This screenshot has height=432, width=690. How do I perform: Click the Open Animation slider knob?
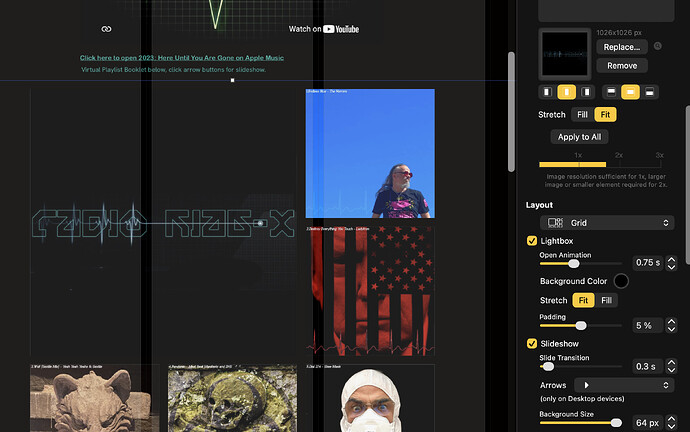(573, 264)
